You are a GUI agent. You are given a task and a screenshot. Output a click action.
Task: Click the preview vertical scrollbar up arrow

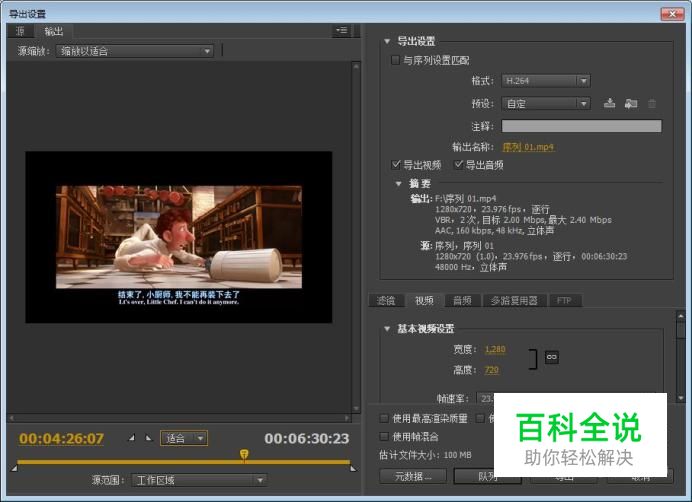coord(356,66)
